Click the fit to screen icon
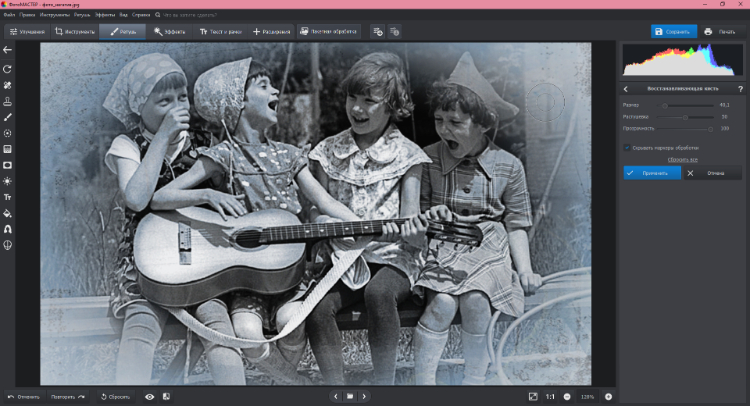The image size is (750, 406). tap(533, 397)
